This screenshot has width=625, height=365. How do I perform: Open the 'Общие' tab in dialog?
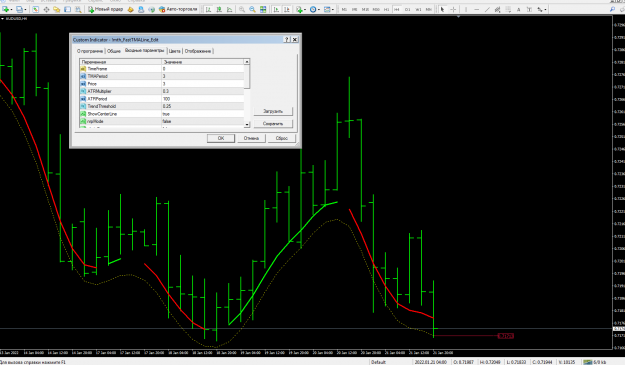click(114, 51)
